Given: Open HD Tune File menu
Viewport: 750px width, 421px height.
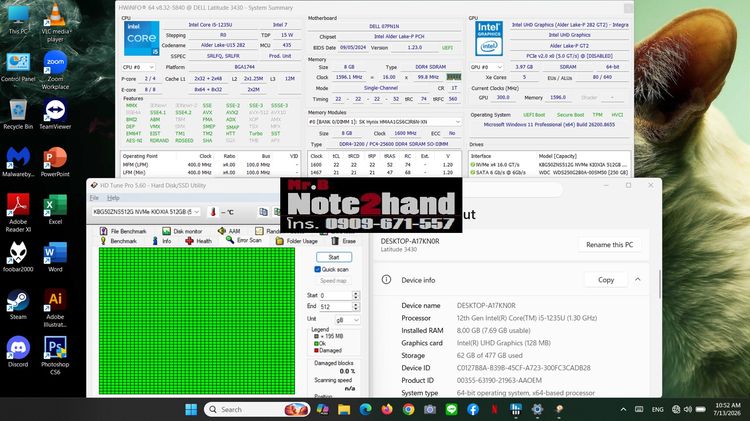Looking at the screenshot, I should coord(94,198).
